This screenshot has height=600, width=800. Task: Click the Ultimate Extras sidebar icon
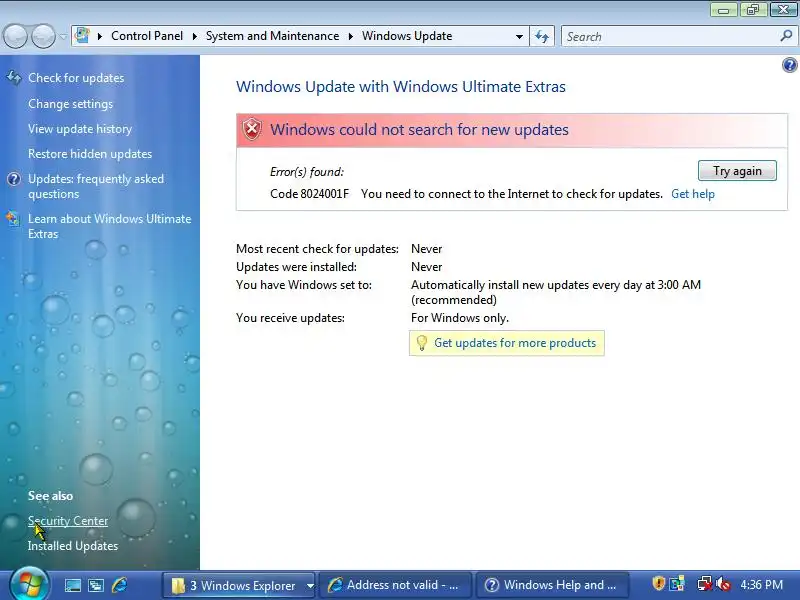(13, 219)
